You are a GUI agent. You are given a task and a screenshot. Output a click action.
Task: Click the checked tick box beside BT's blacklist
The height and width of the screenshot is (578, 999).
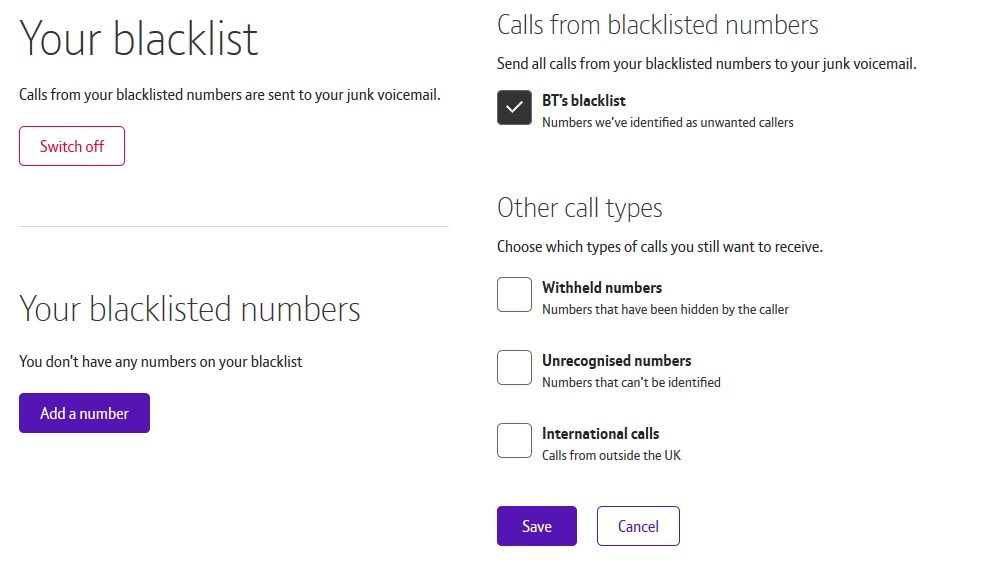(514, 107)
